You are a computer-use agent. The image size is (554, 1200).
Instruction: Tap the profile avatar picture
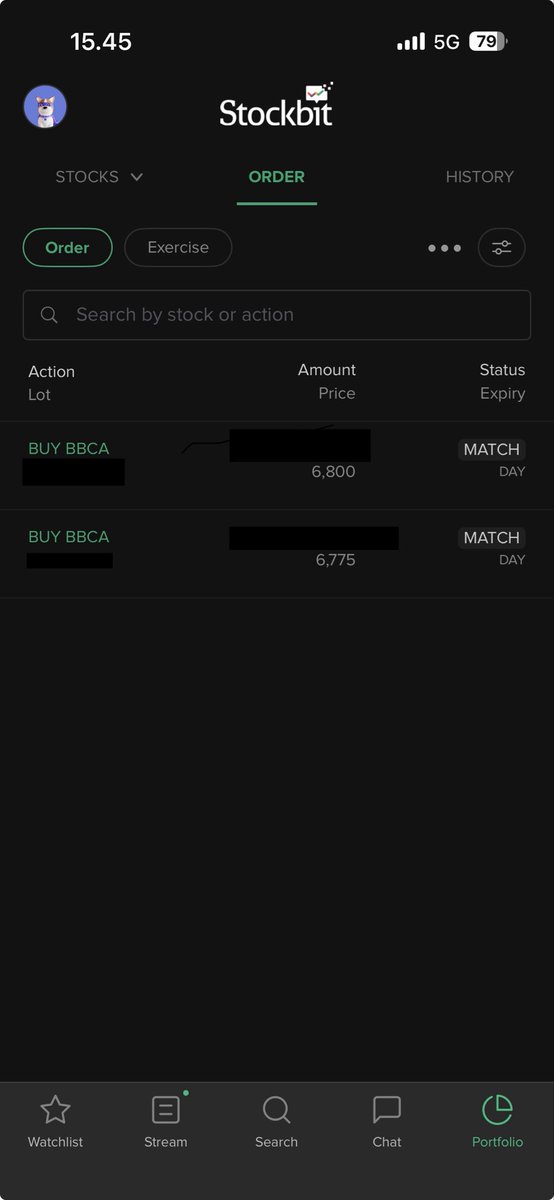pyautogui.click(x=45, y=106)
